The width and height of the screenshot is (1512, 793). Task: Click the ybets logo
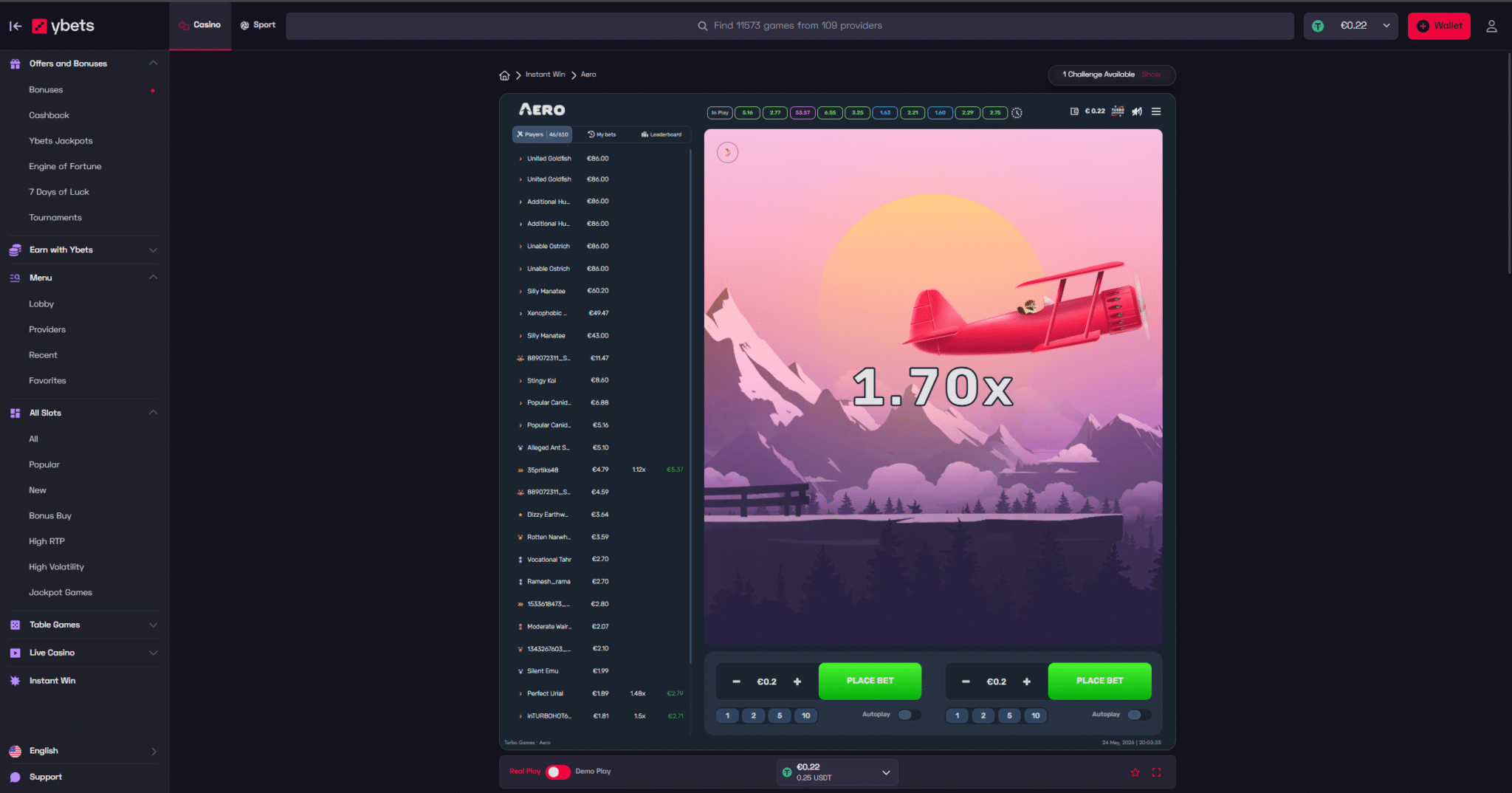63,26
